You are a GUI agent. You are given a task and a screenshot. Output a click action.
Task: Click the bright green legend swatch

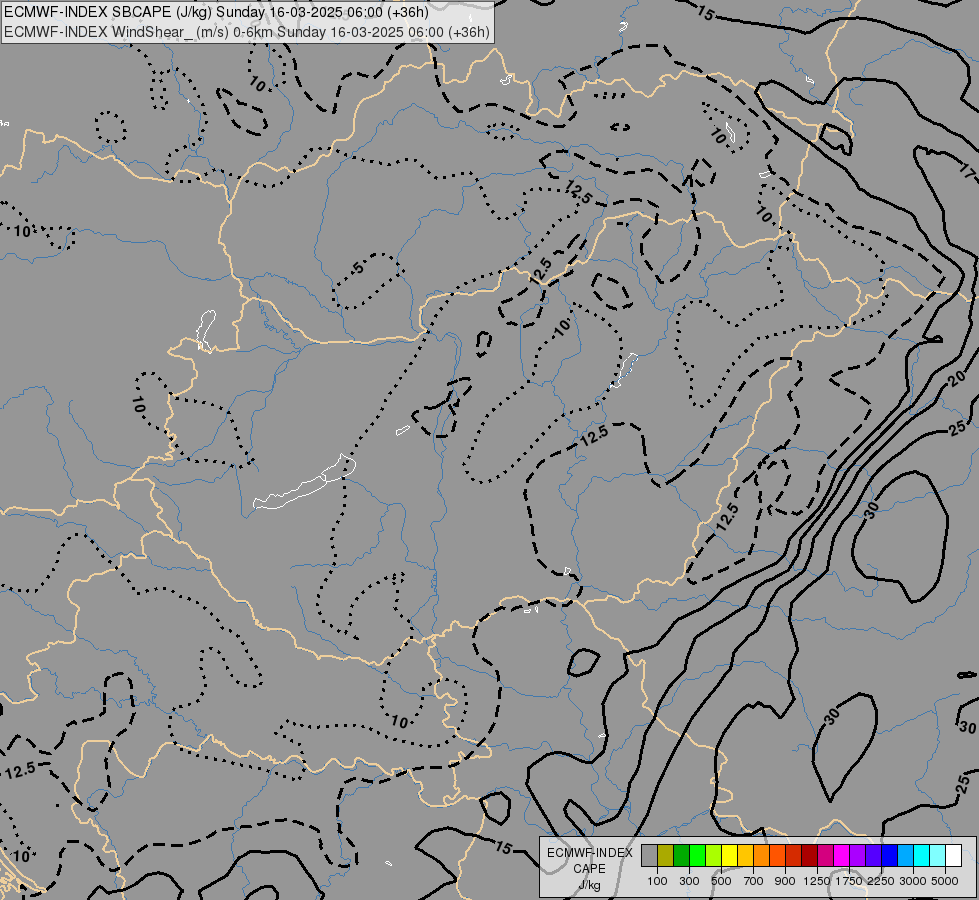click(697, 855)
